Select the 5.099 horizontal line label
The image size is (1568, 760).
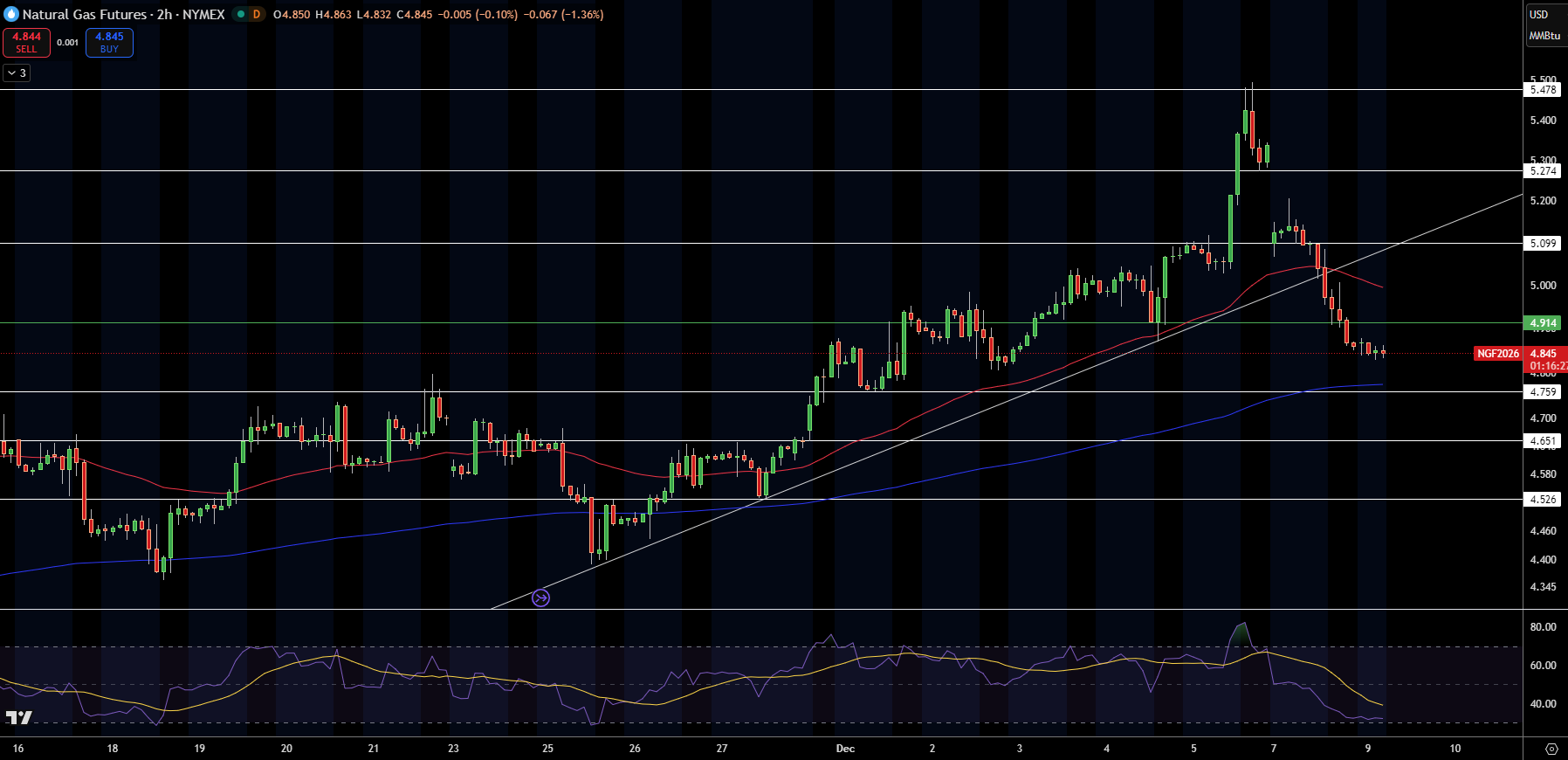pyautogui.click(x=1543, y=244)
